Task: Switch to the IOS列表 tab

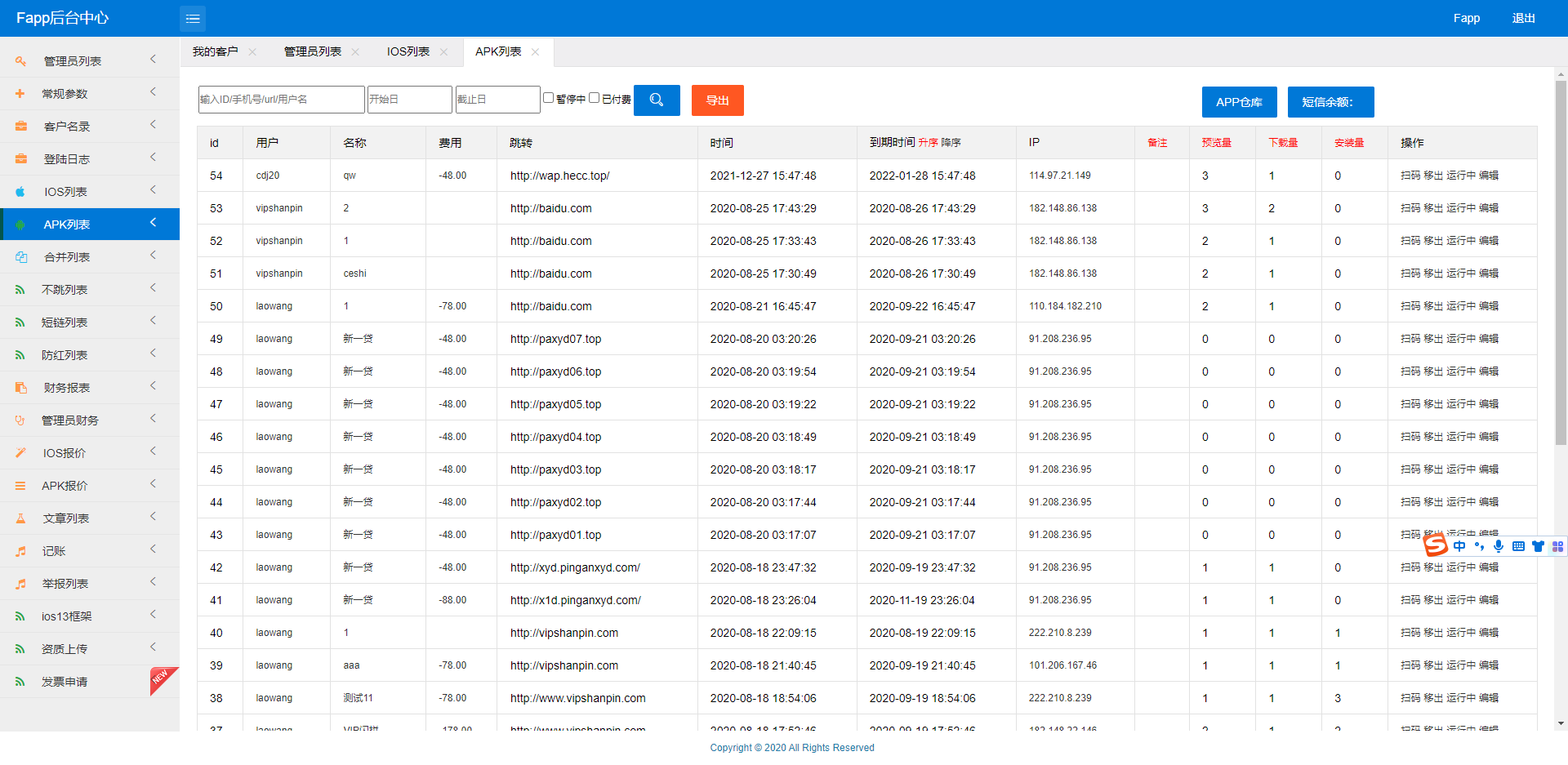Action: tap(408, 52)
